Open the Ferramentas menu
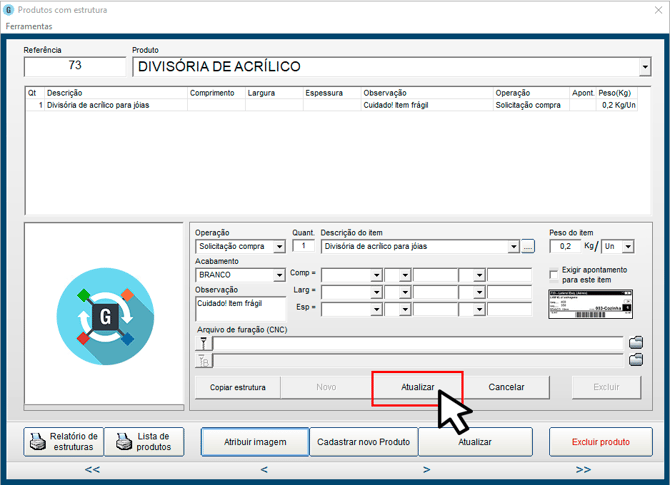This screenshot has height=485, width=670. 29,26
